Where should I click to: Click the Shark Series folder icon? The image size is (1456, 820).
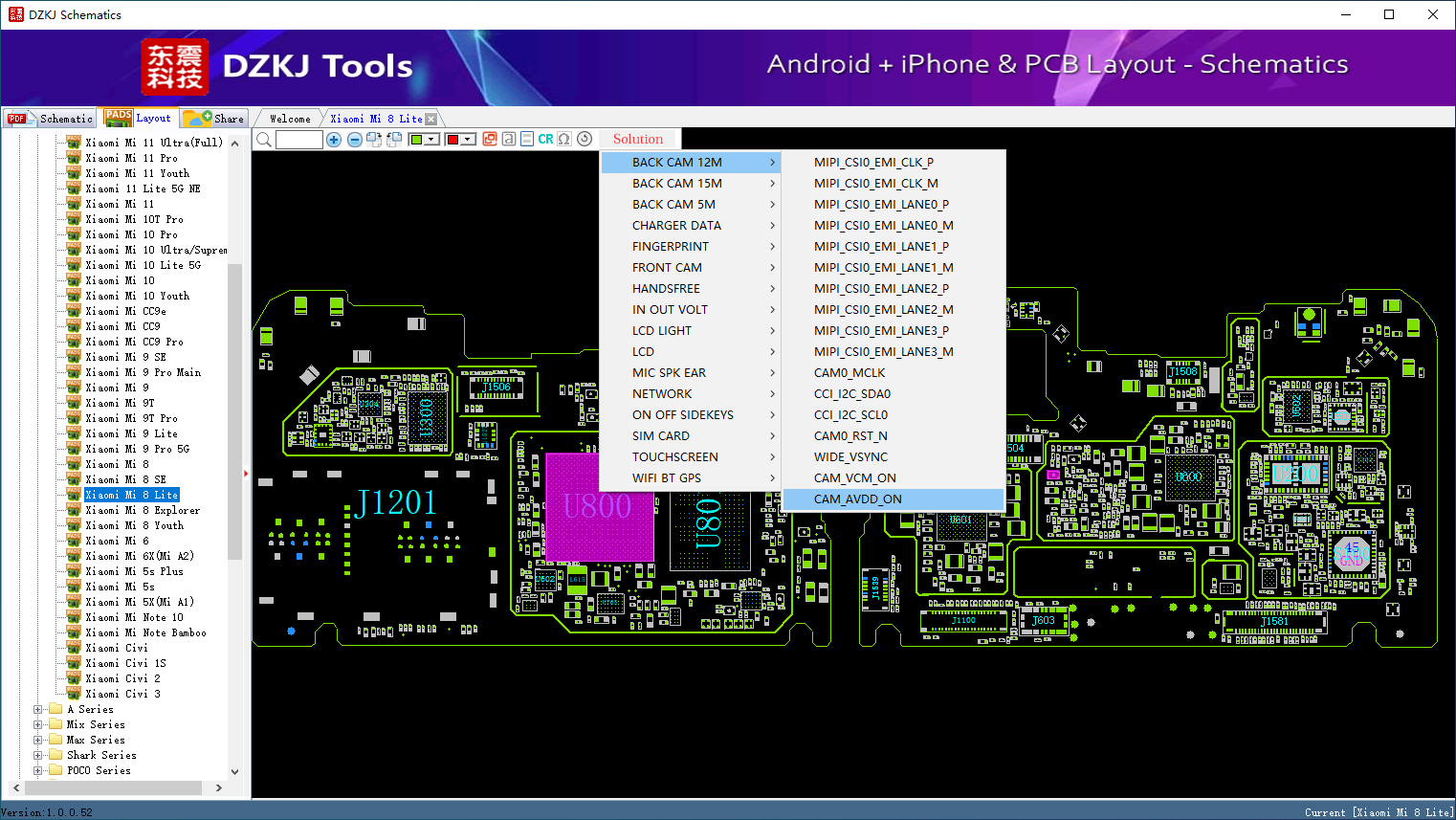tap(55, 755)
